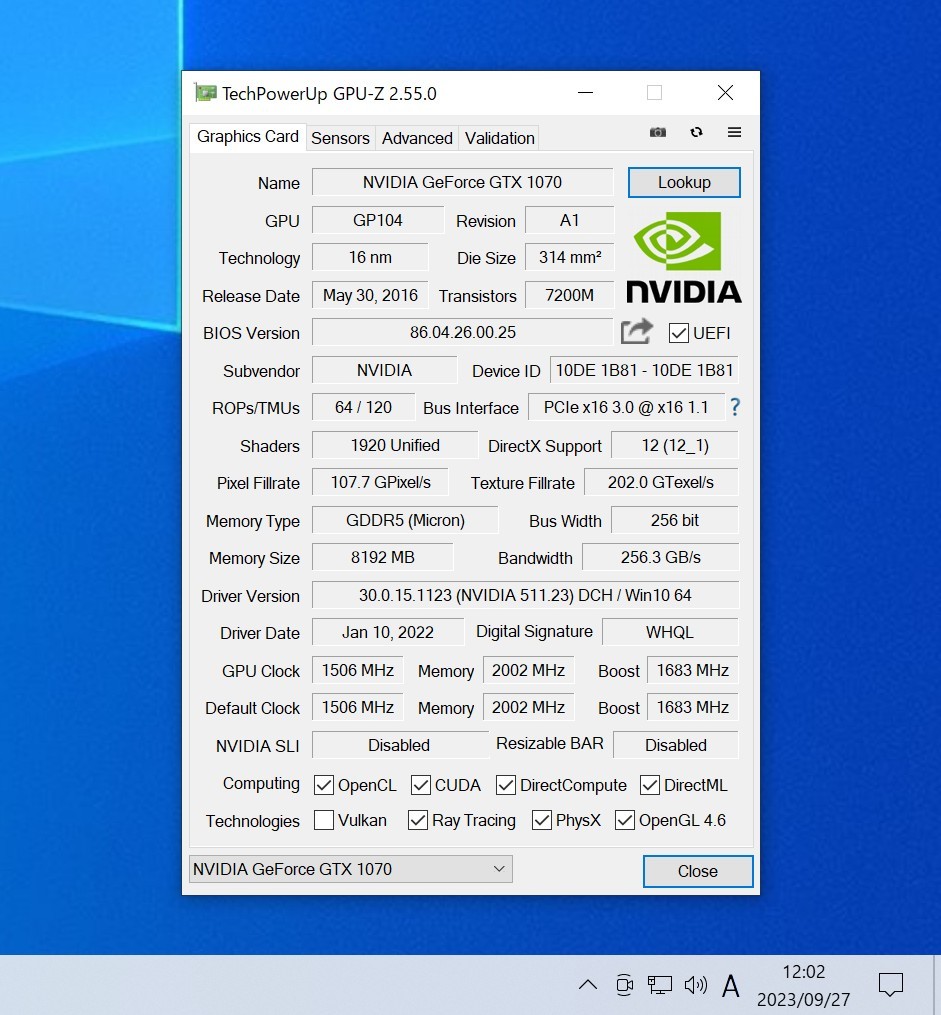The image size is (941, 1015).
Task: Click the Lookup button
Action: (x=684, y=183)
